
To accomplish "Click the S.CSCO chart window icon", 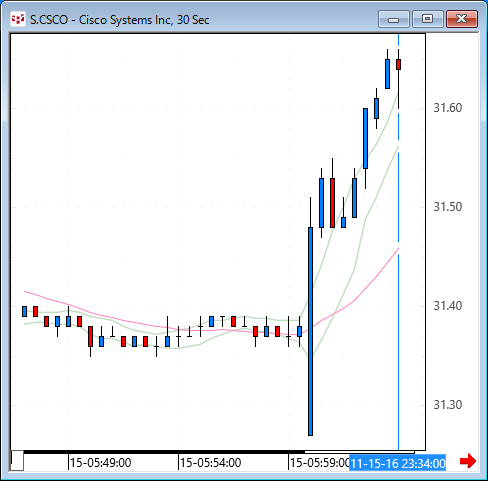I will tap(18, 19).
